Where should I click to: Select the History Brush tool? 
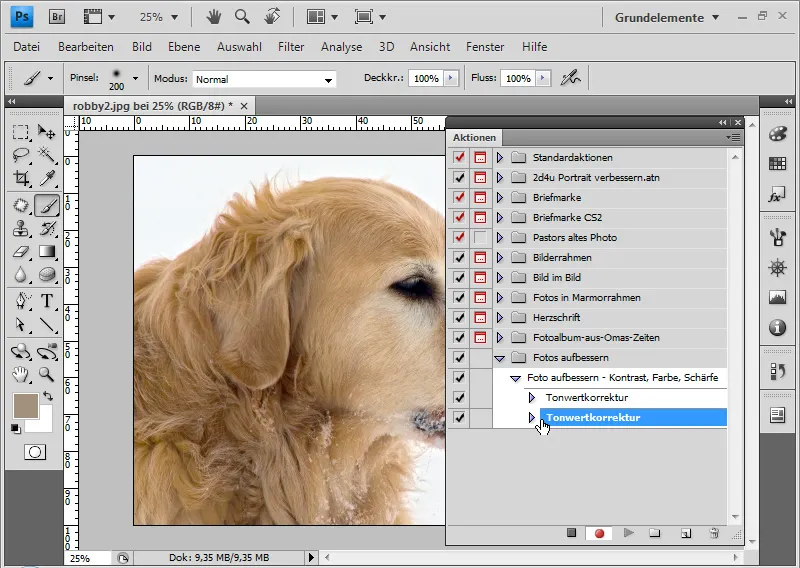coord(47,228)
